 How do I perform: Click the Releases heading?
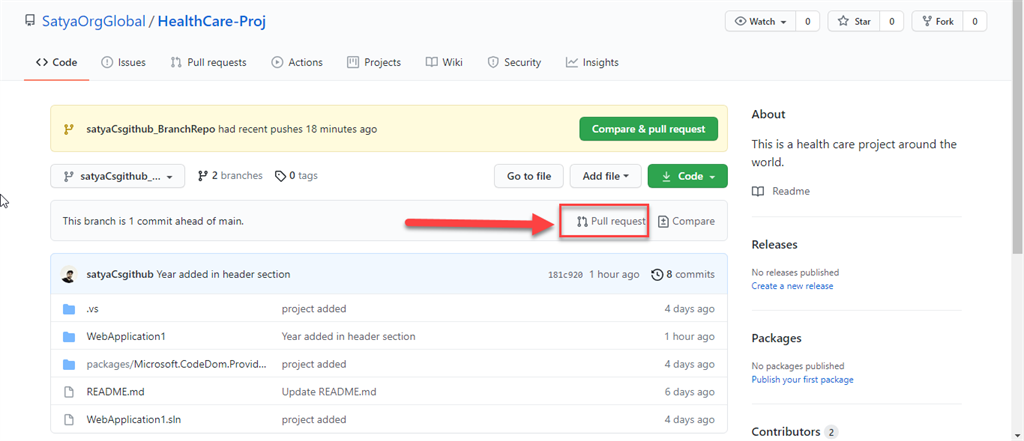tap(775, 245)
